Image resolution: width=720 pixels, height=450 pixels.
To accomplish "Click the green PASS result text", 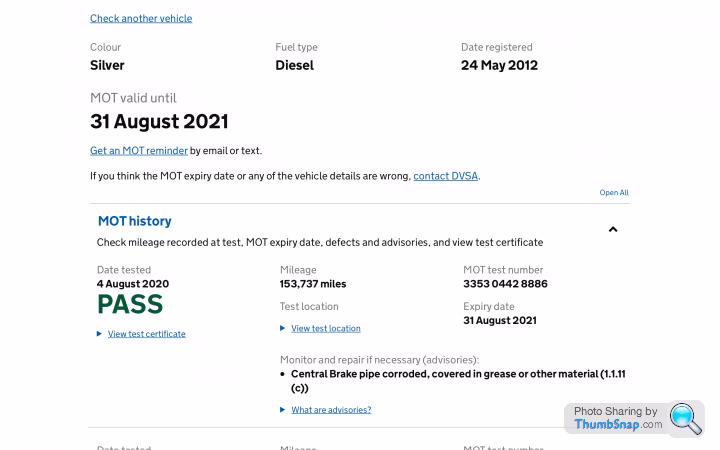I will click(130, 304).
